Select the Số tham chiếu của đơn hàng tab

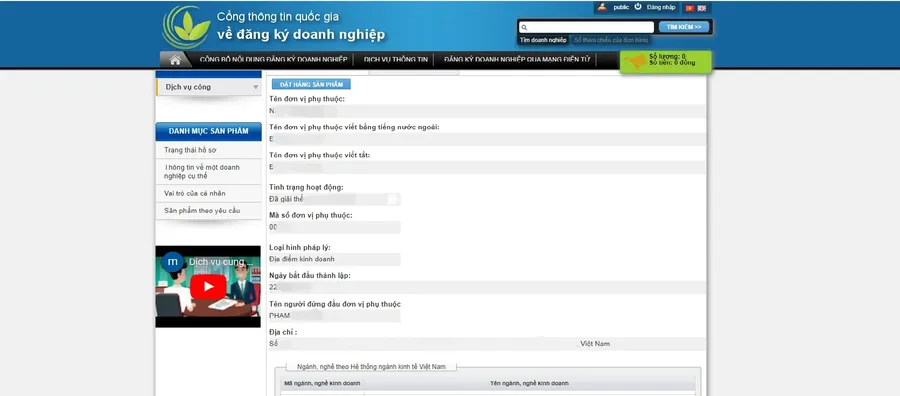611,40
